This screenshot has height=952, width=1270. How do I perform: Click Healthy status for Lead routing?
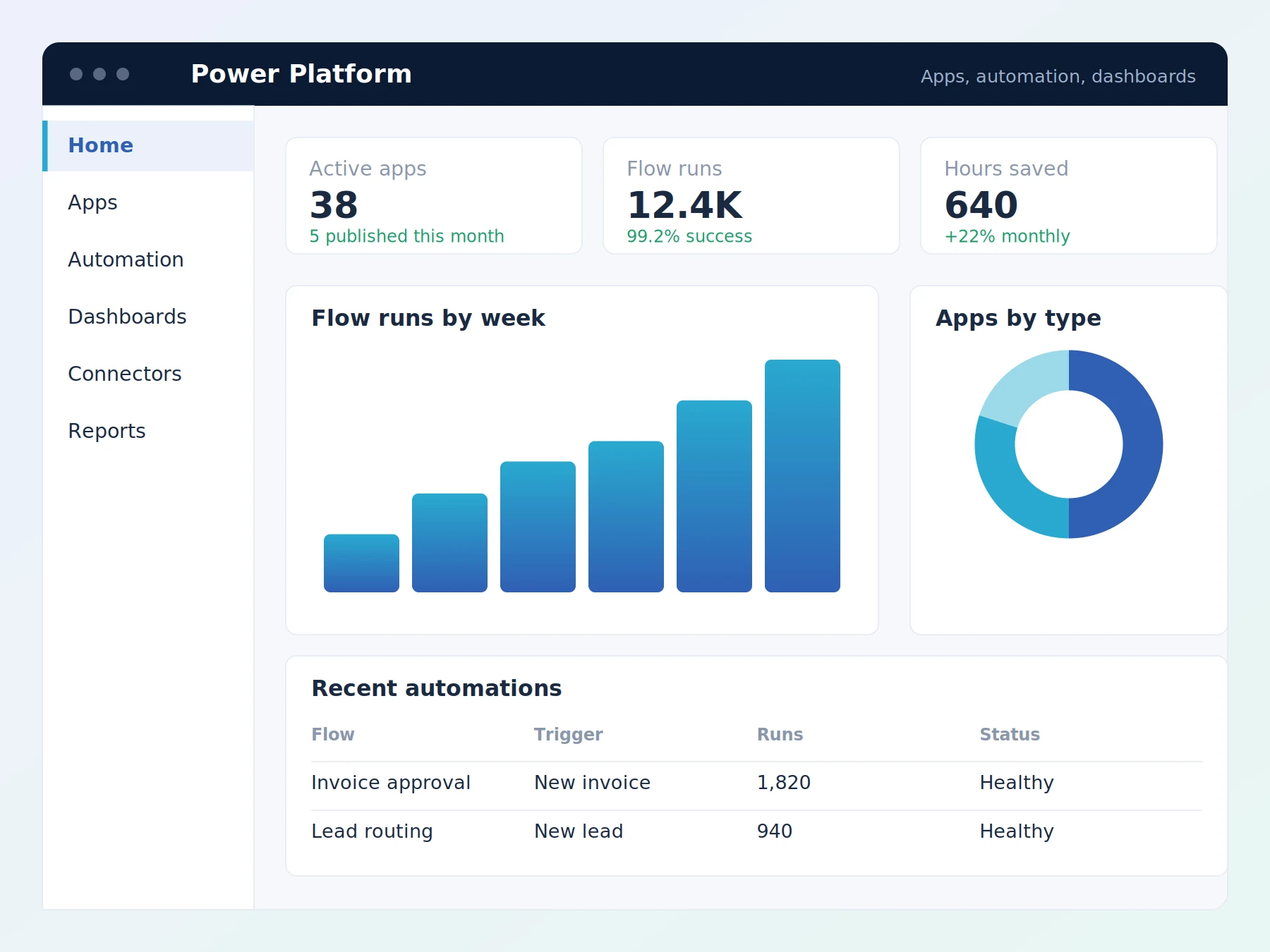(x=1017, y=831)
